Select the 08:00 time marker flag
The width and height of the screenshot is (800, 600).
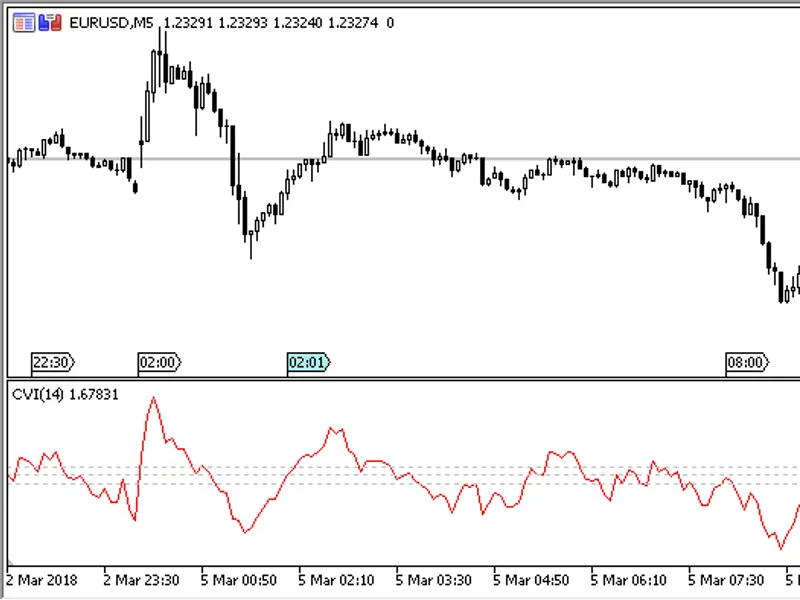coord(746,362)
